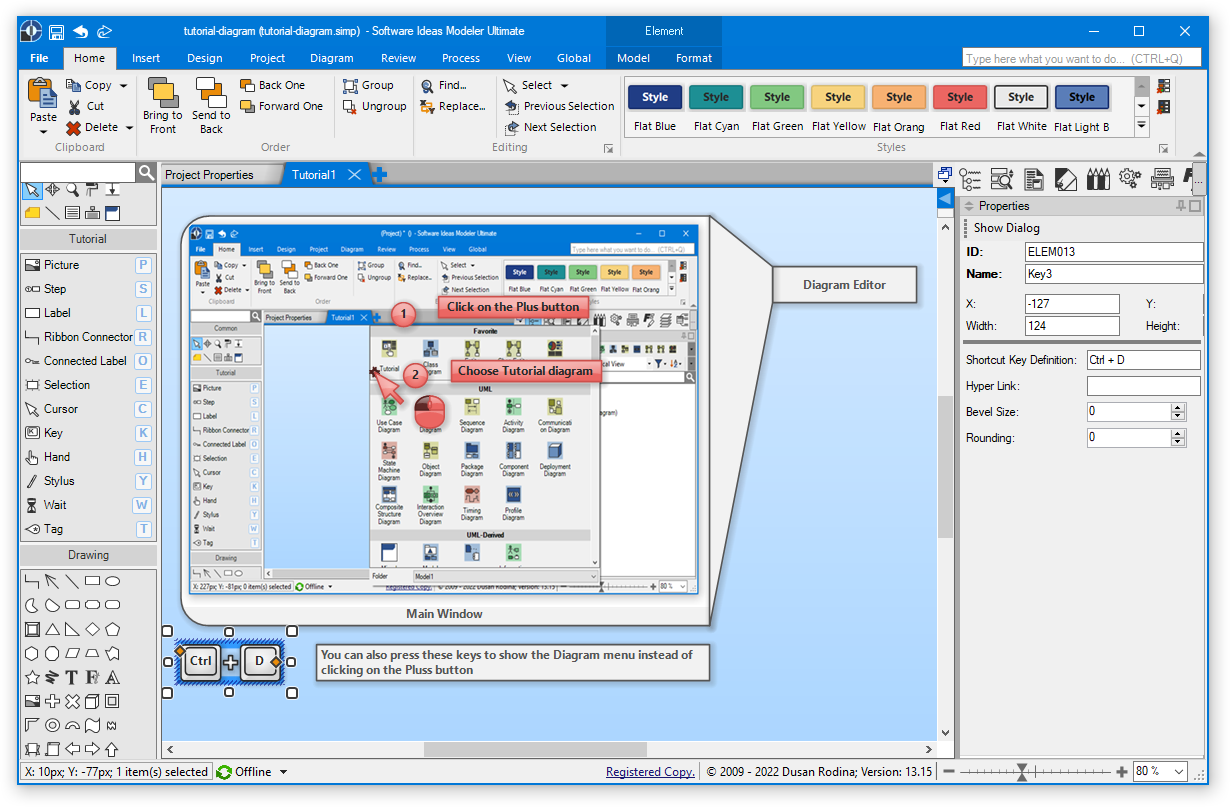Image resolution: width=1230 pixels, height=807 pixels.
Task: Open the Format ribbon tab
Action: tap(694, 58)
